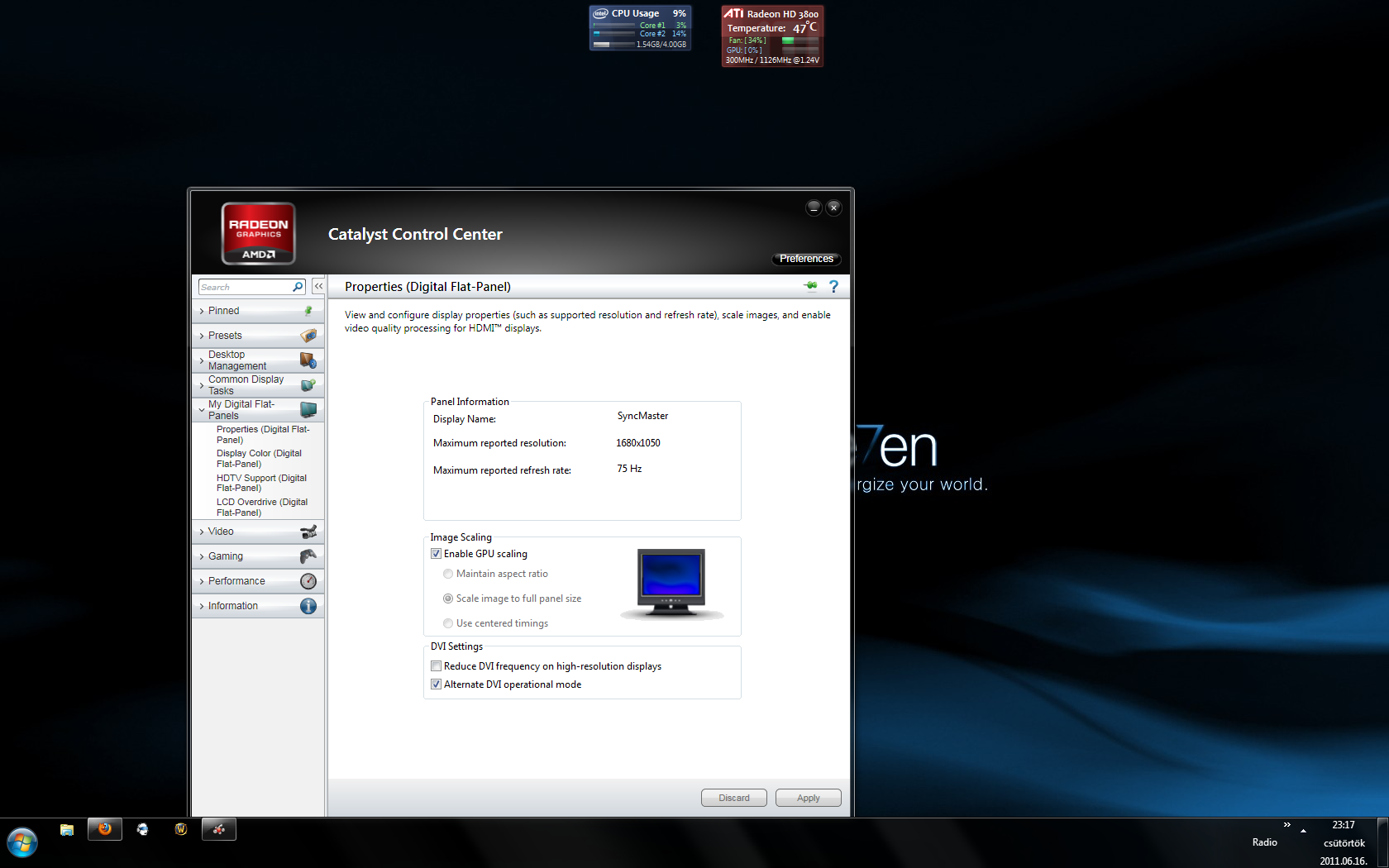
Task: Expand the Pinned category arrow
Action: point(202,312)
